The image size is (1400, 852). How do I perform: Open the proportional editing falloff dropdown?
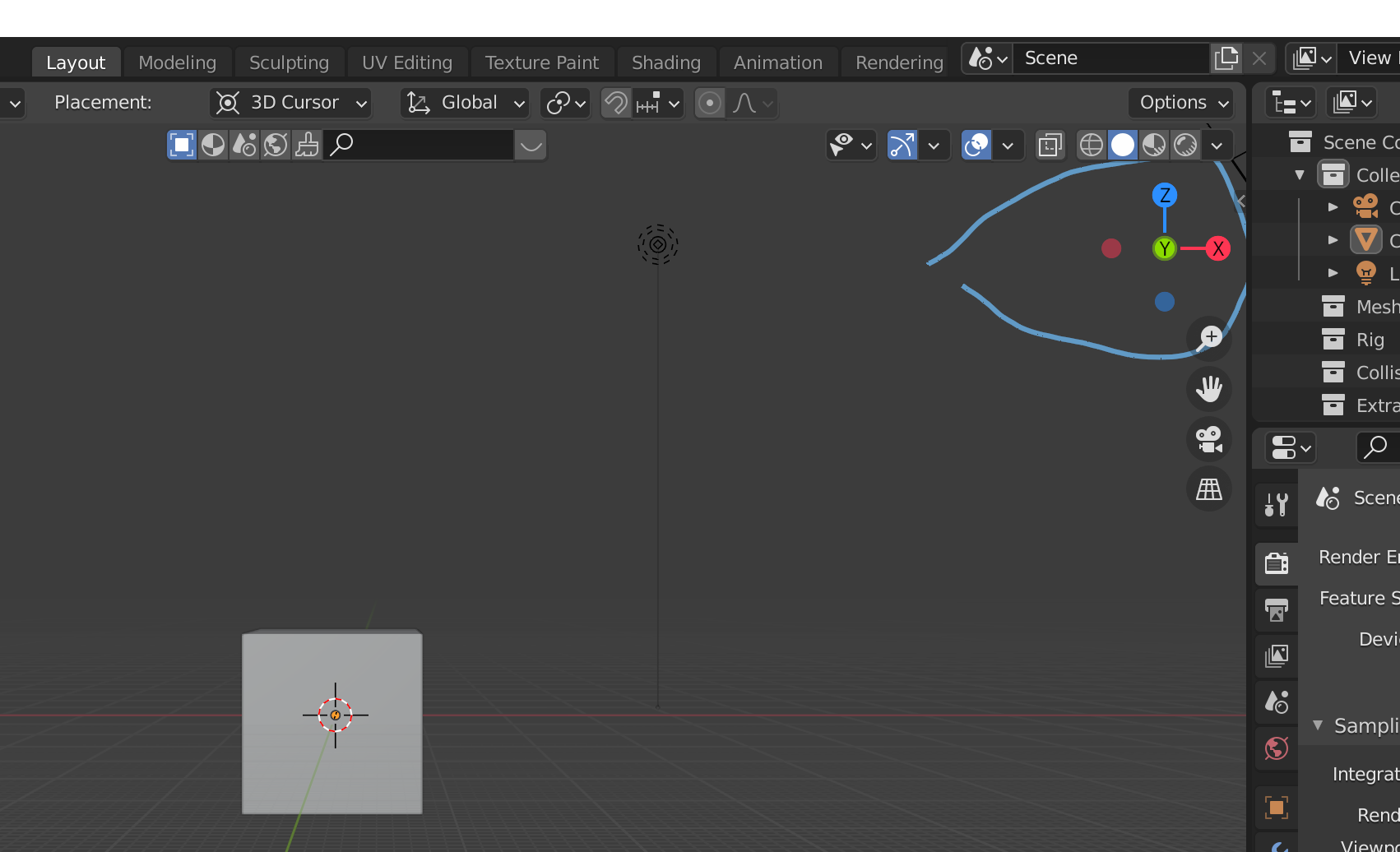[x=753, y=103]
